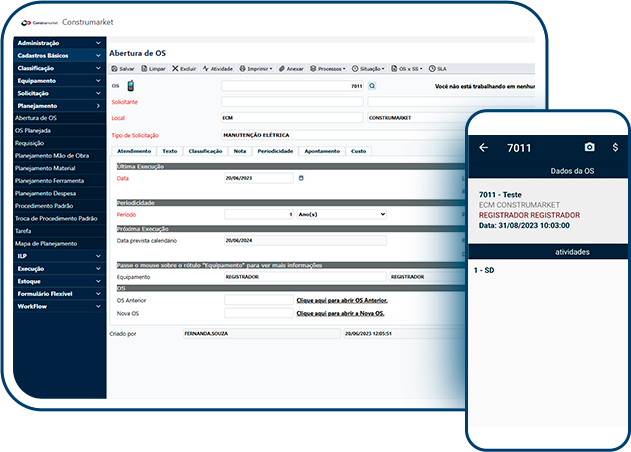Open the calendar picker next to Data field
631x452 pixels.
click(x=301, y=178)
